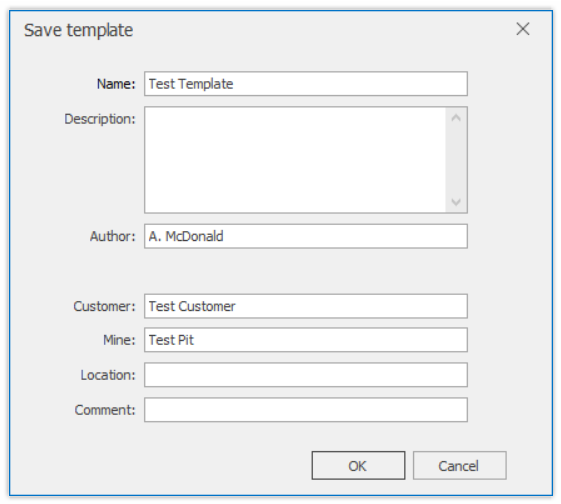561x504 pixels.
Task: Focus the Name field containing Test Template
Action: pos(306,84)
